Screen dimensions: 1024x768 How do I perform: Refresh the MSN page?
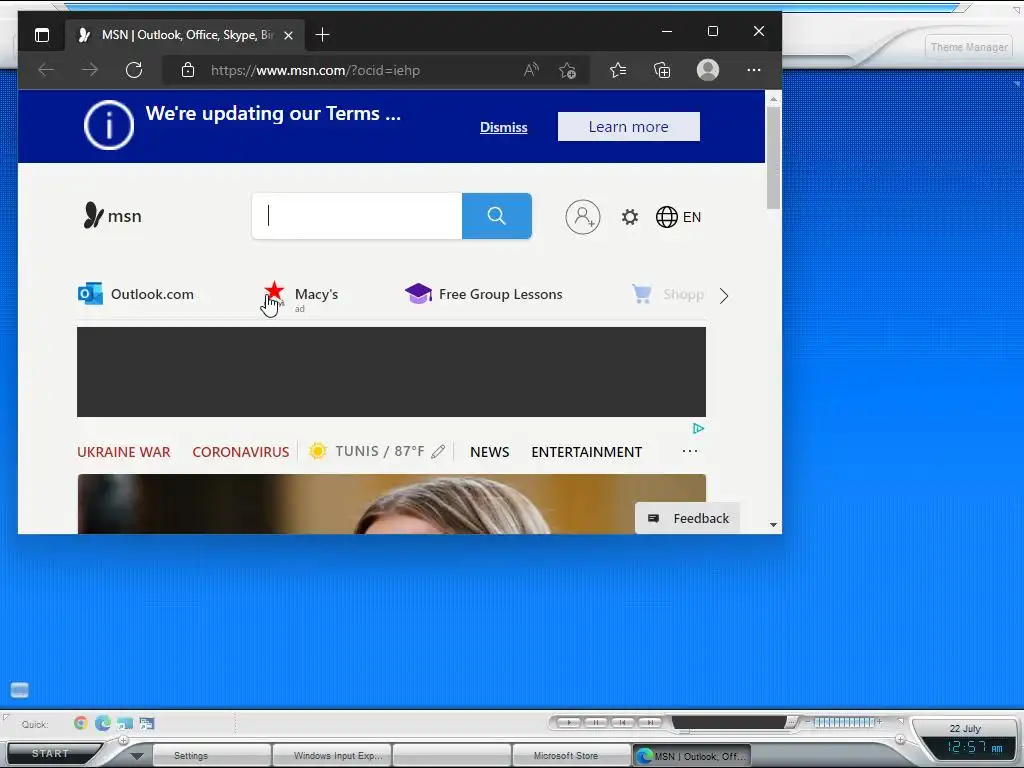pos(134,70)
